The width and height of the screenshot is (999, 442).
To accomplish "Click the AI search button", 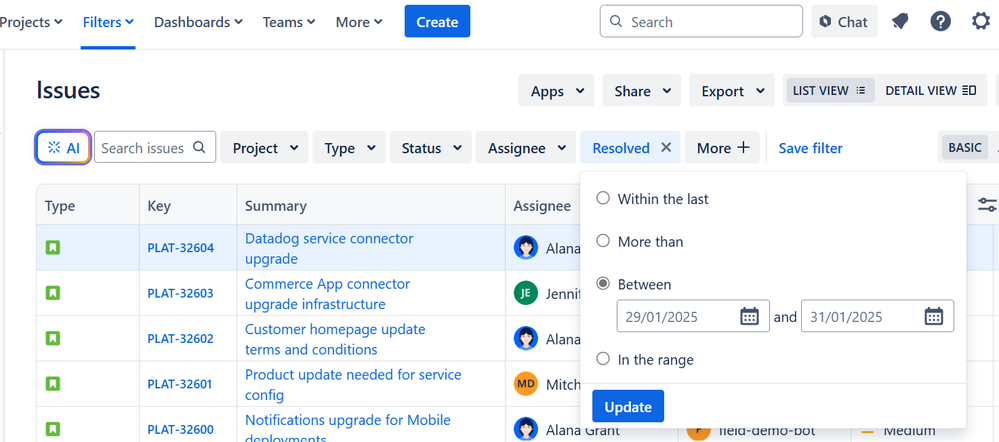I will pyautogui.click(x=64, y=148).
